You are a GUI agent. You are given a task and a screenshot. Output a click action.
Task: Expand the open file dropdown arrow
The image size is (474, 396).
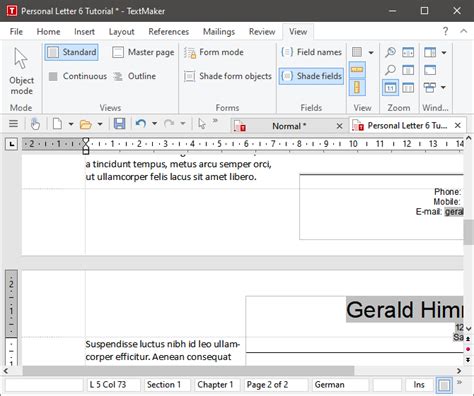click(x=100, y=124)
